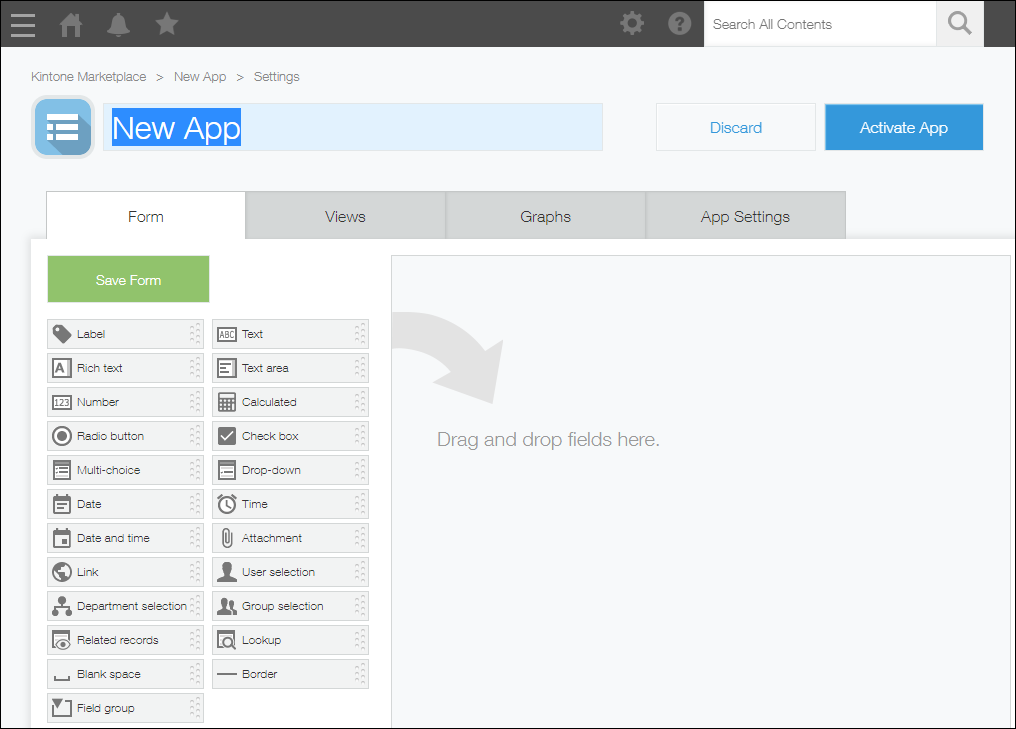Switch to the Views tab

pyautogui.click(x=345, y=215)
